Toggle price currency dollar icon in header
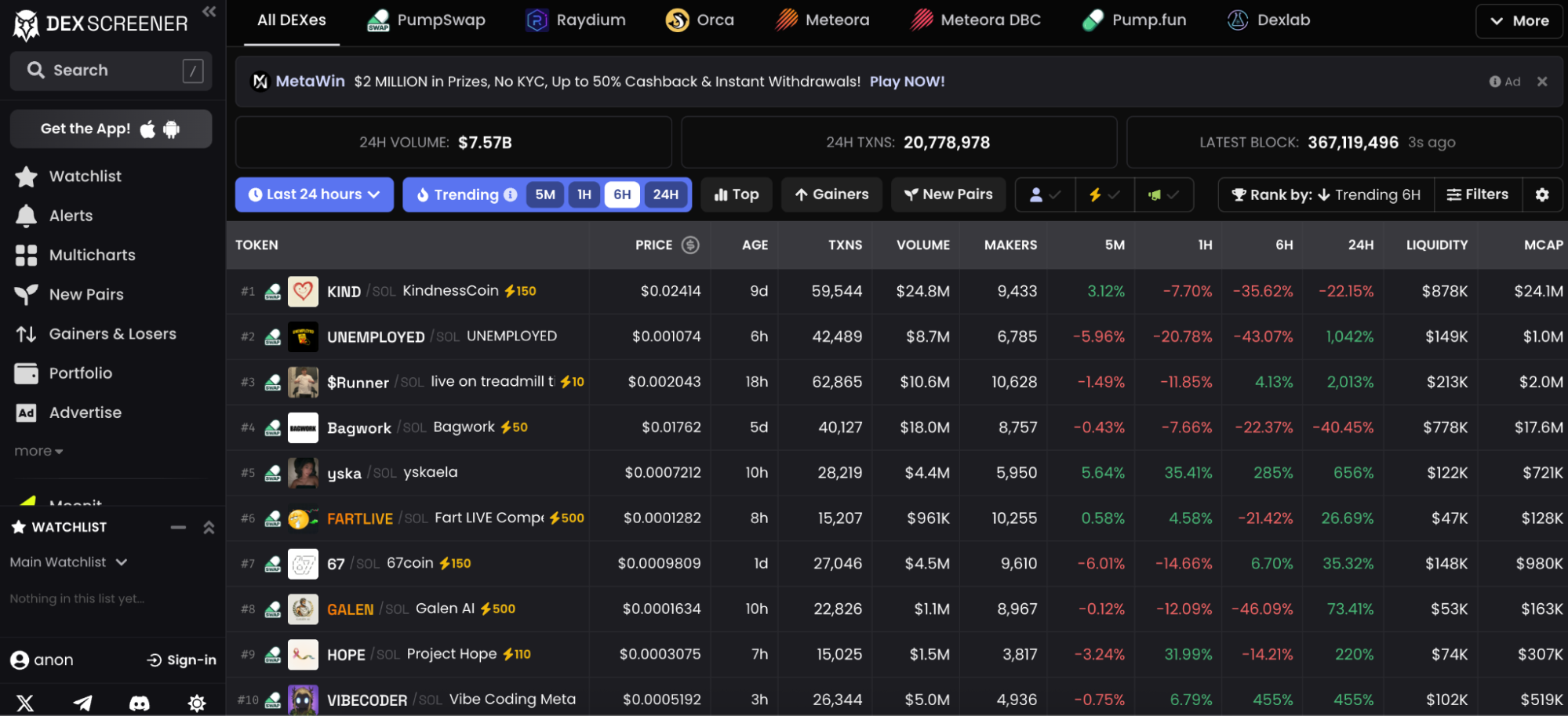This screenshot has width=1568, height=716. point(690,245)
